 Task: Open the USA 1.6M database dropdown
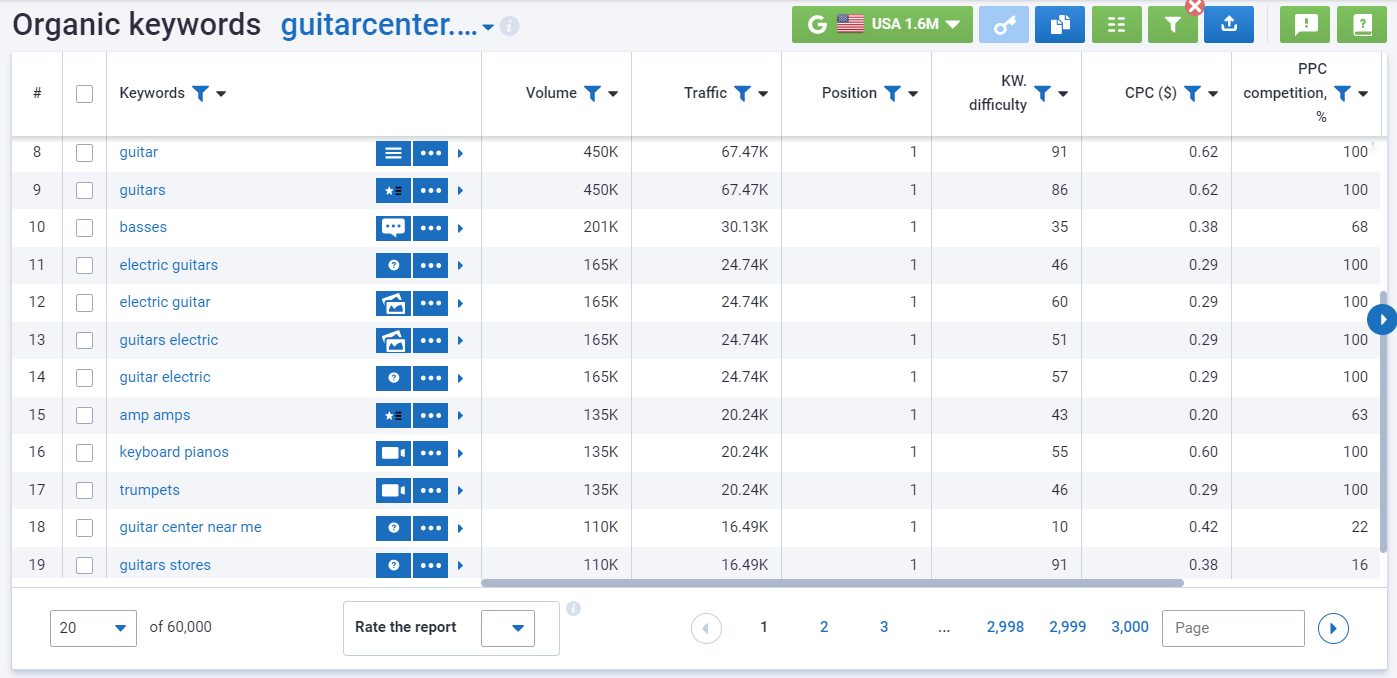[x=881, y=25]
